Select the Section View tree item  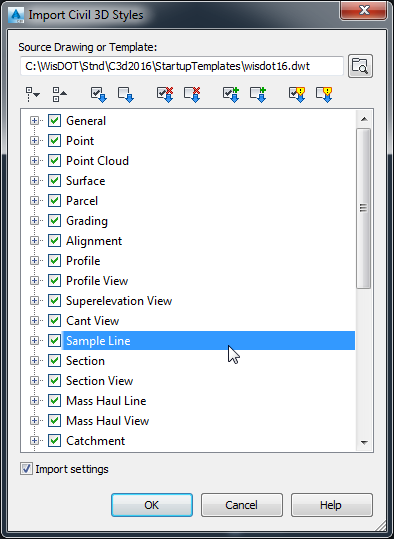click(99, 381)
